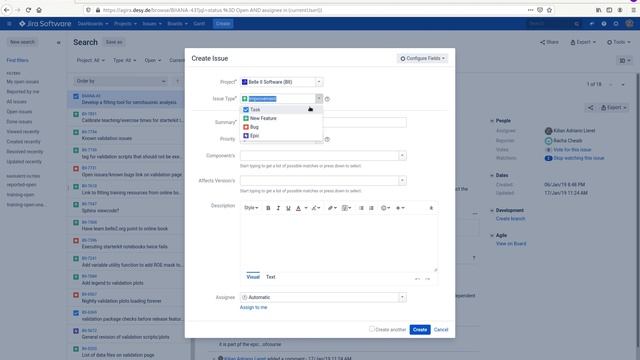
Task: Open insert table/attachment menu in editor
Action: (346, 208)
